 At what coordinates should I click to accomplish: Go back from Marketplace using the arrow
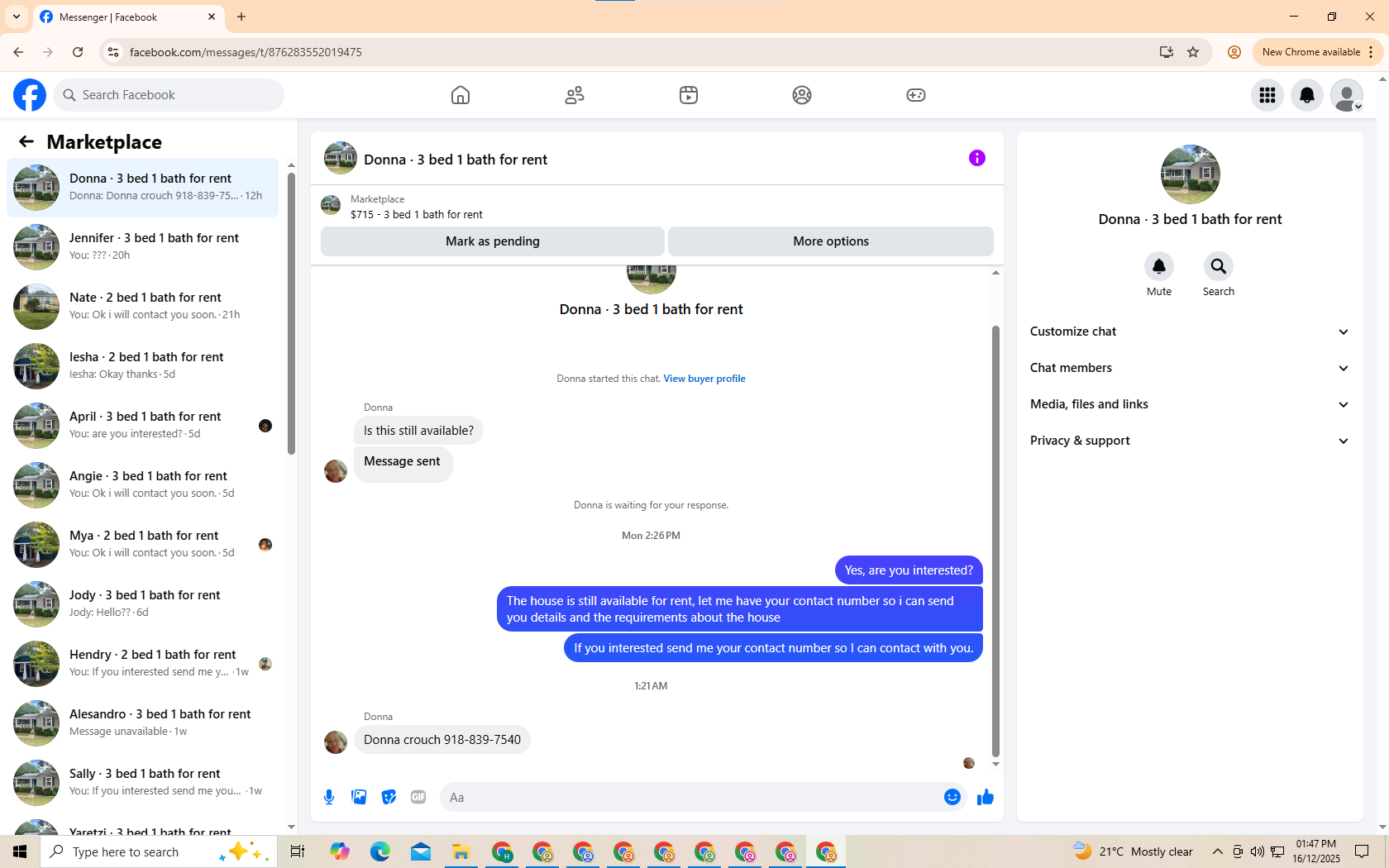point(26,141)
